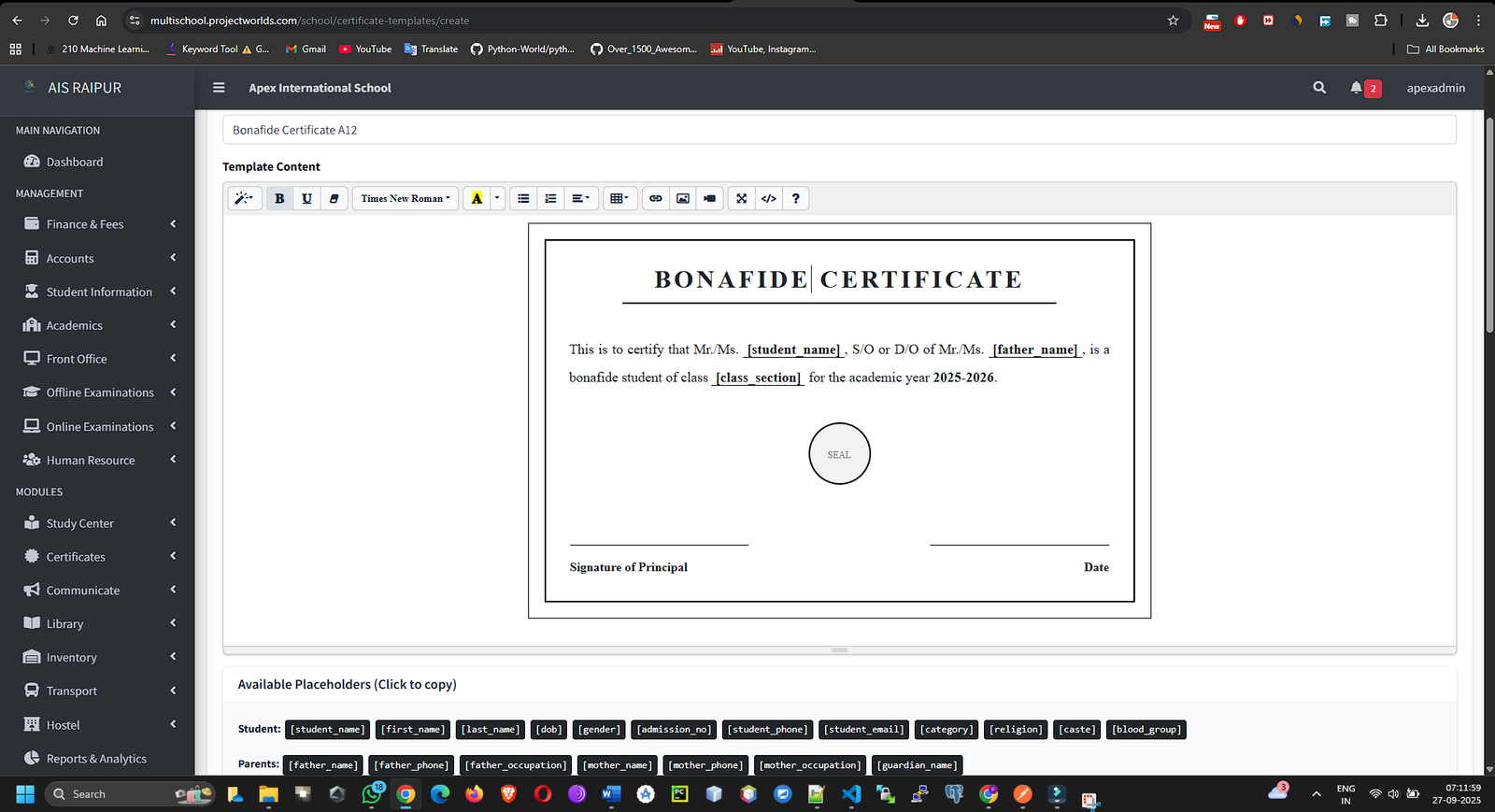Click the insert picture icon
This screenshot has height=812, width=1495.
coord(683,198)
